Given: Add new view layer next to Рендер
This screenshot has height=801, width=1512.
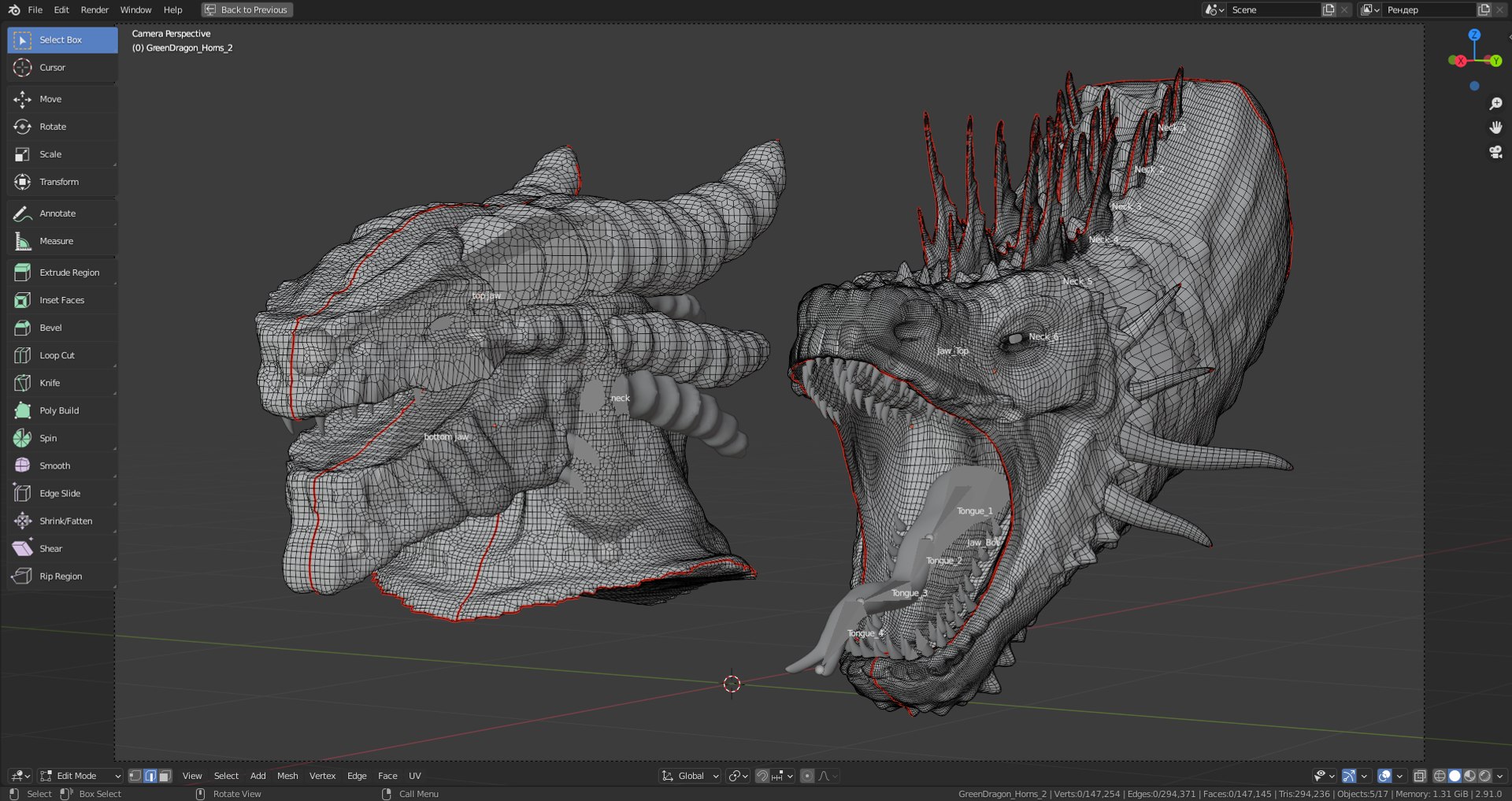Looking at the screenshot, I should click(x=1484, y=9).
